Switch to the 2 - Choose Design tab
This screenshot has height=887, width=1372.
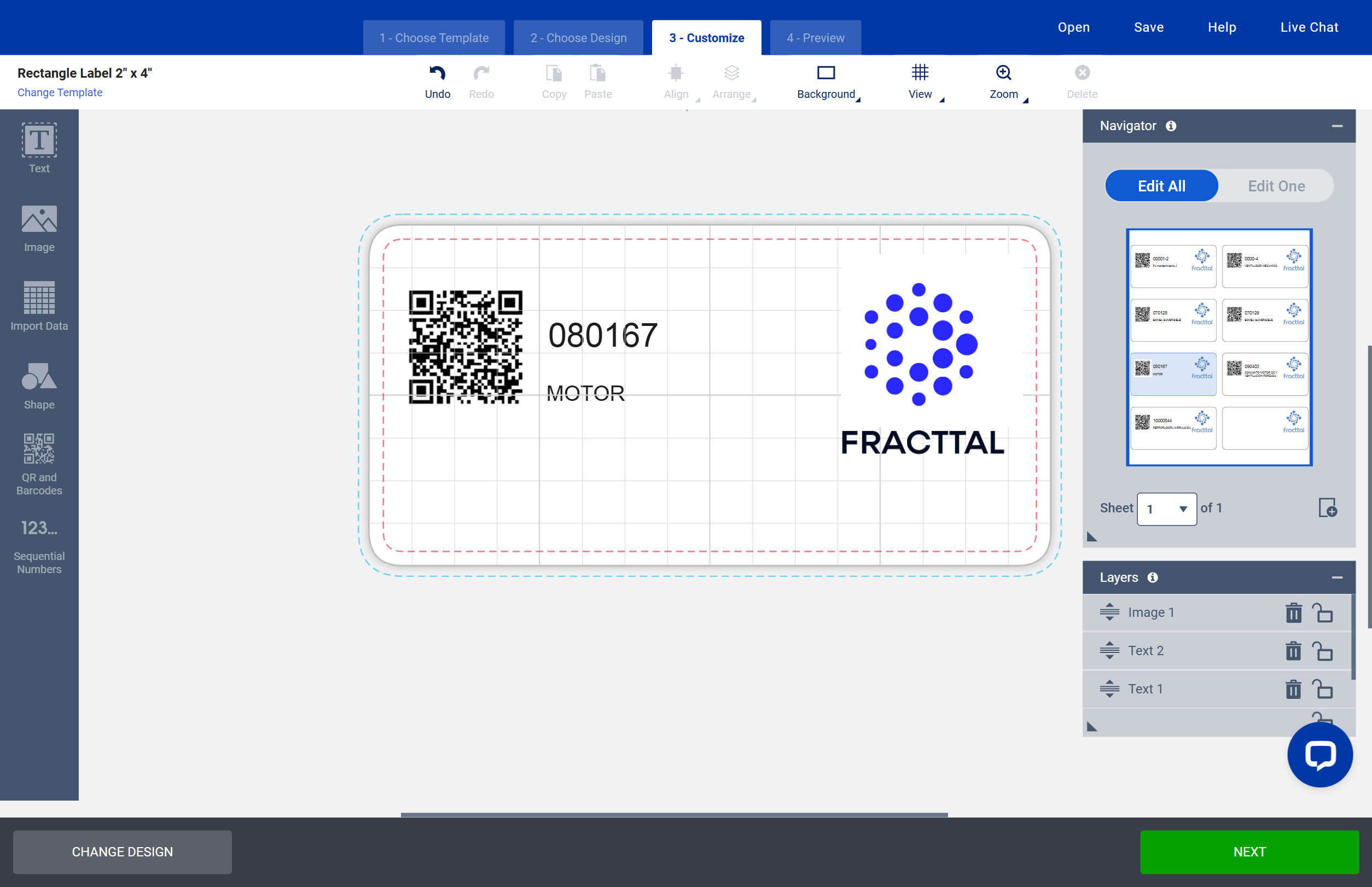[578, 38]
